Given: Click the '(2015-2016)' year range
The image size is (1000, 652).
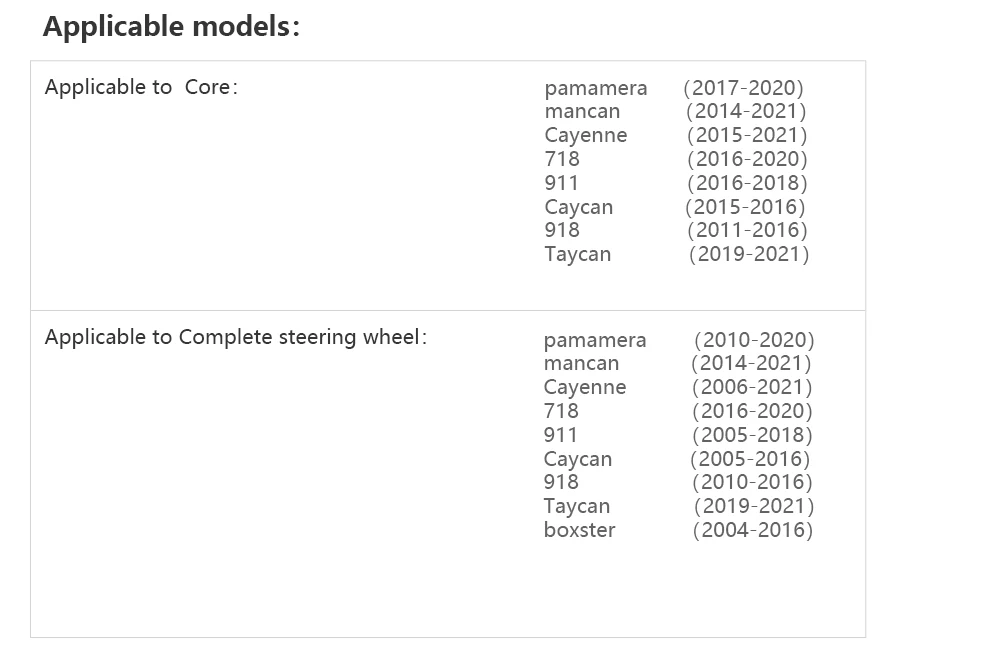Looking at the screenshot, I should pyautogui.click(x=745, y=207).
